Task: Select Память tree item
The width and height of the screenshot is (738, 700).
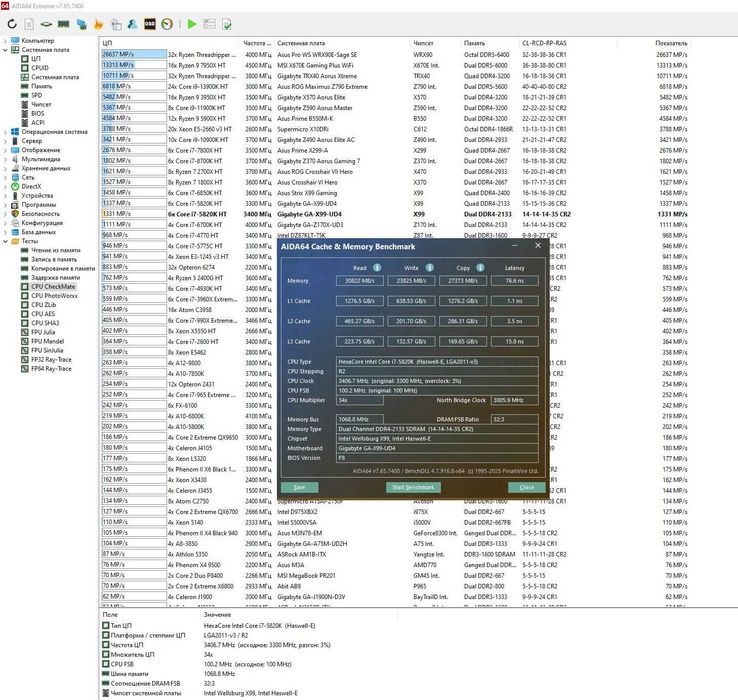Action: [x=41, y=86]
